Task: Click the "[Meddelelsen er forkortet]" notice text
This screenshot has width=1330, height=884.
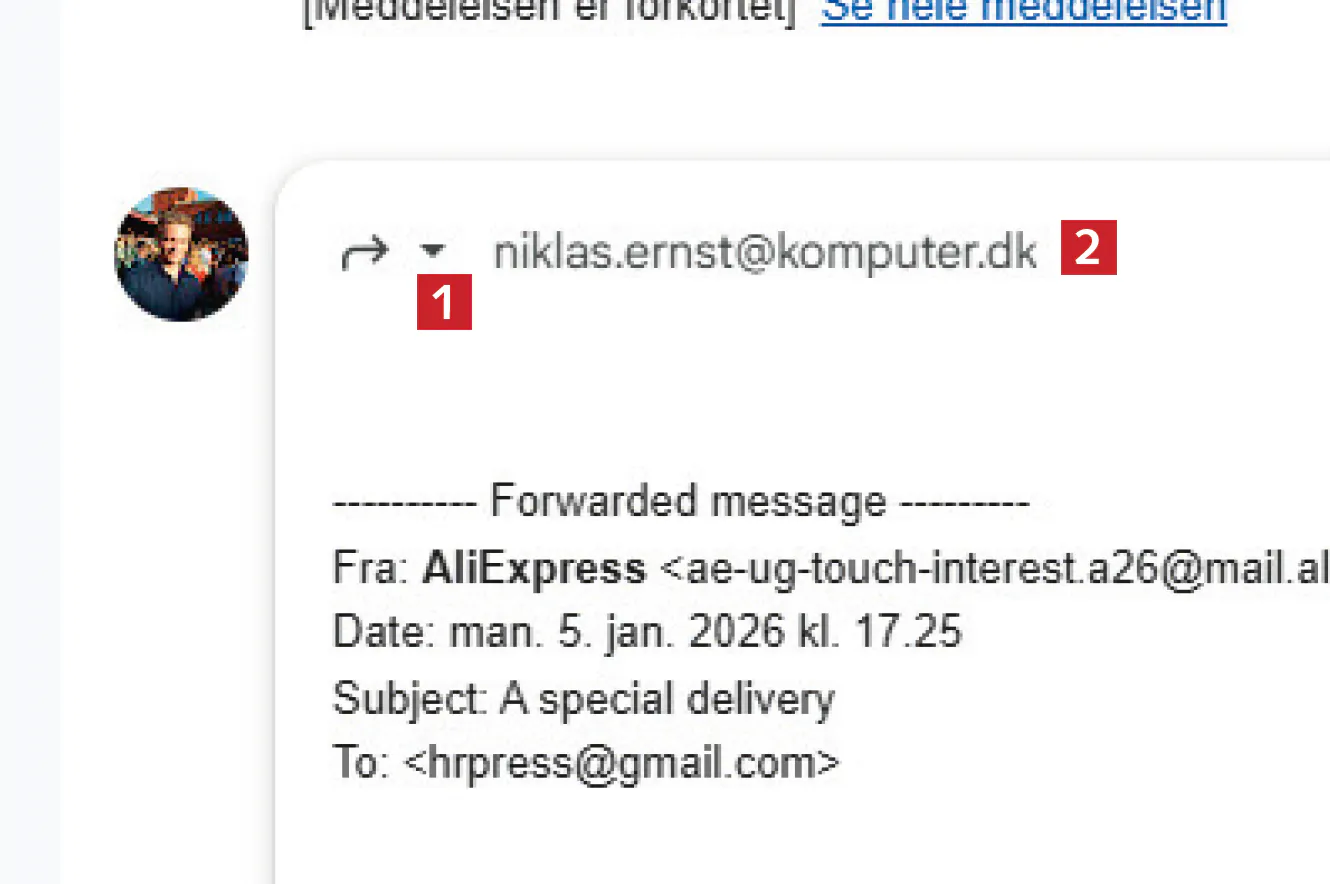Action: click(x=550, y=12)
